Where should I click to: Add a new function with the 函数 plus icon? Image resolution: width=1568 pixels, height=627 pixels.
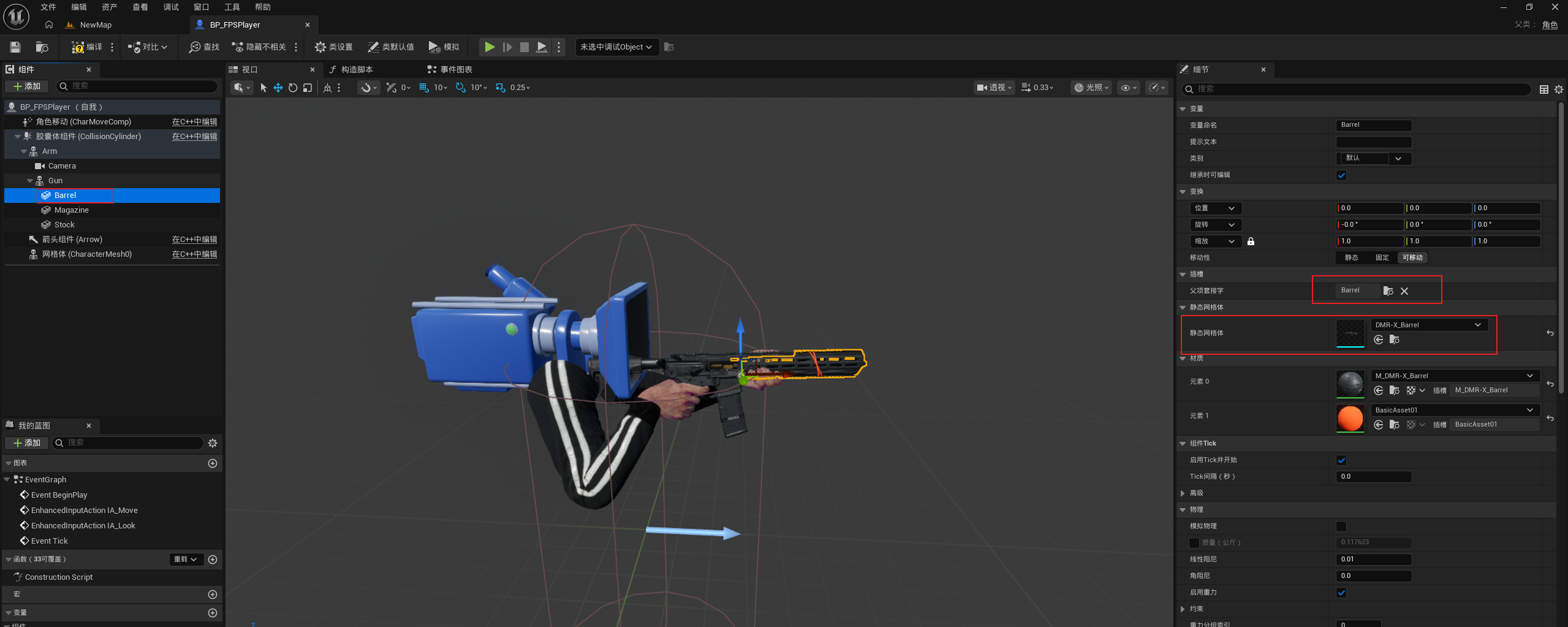pyautogui.click(x=213, y=560)
